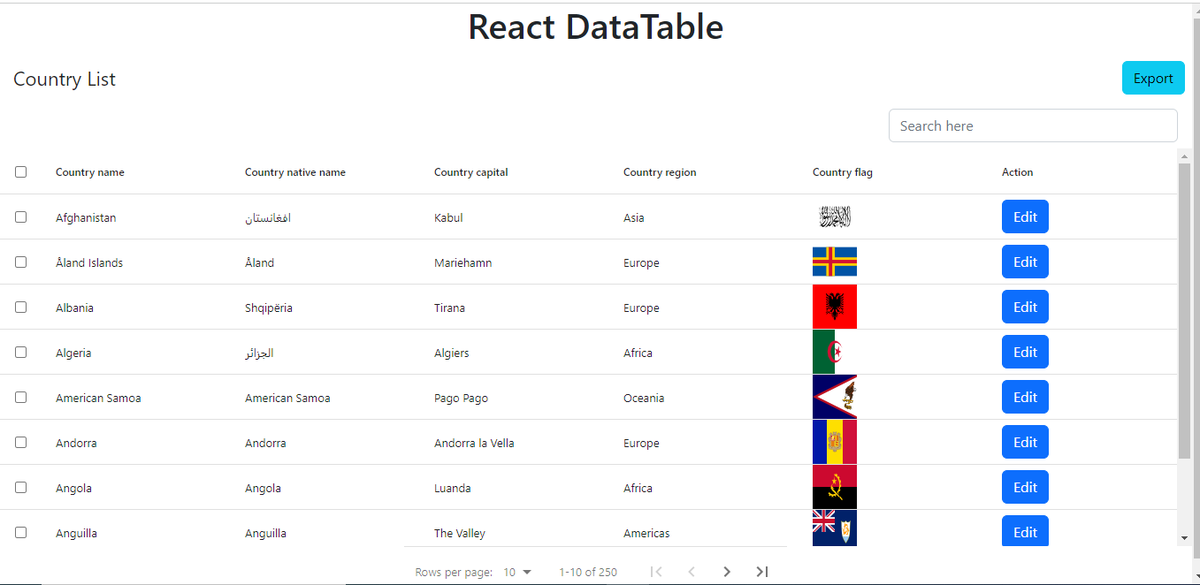Screen dimensions: 1200x585
Task: Check the Åland Islands row checkbox
Action: (21, 262)
